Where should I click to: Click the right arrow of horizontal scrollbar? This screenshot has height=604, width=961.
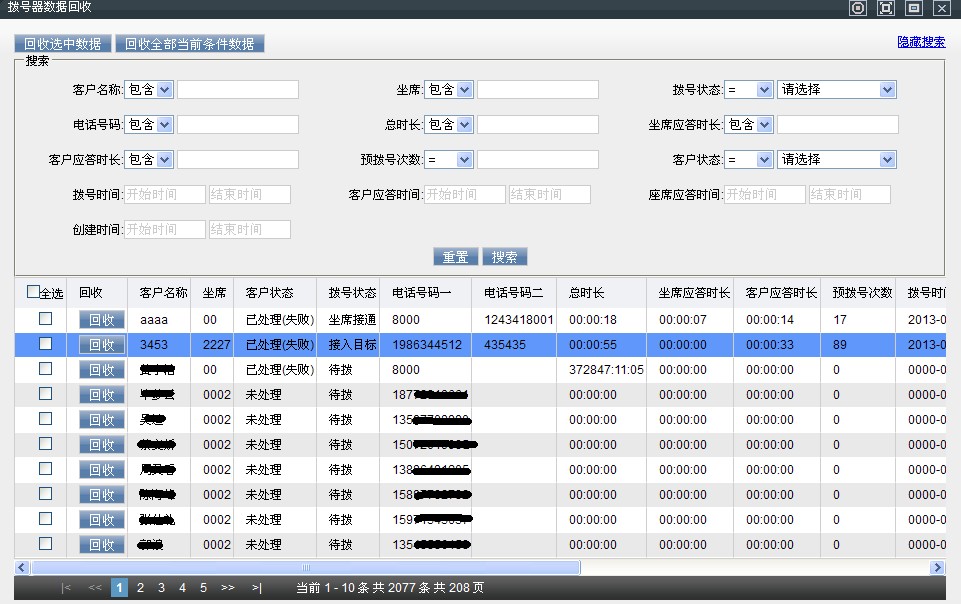[937, 567]
